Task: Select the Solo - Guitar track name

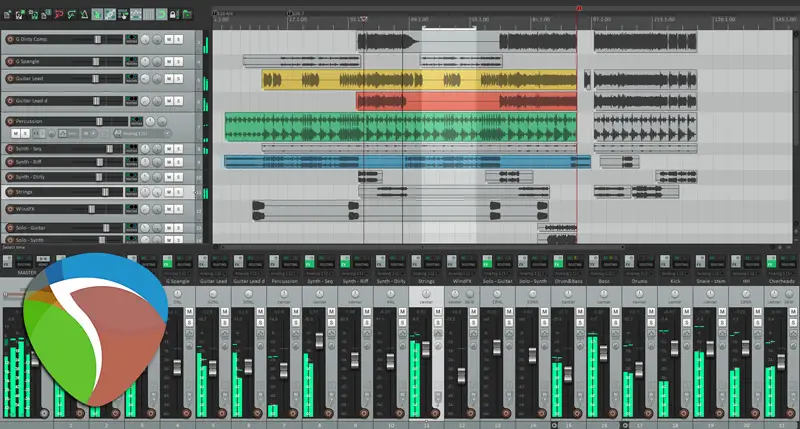Action: coord(30,228)
